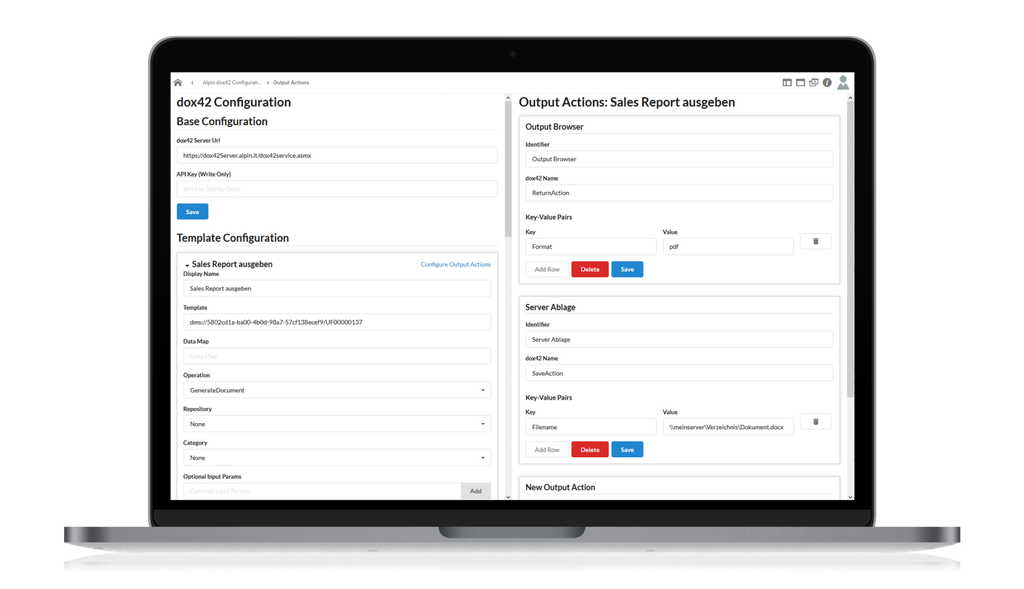Open Configure Output Actions link
1024x589 pixels.
click(x=455, y=264)
